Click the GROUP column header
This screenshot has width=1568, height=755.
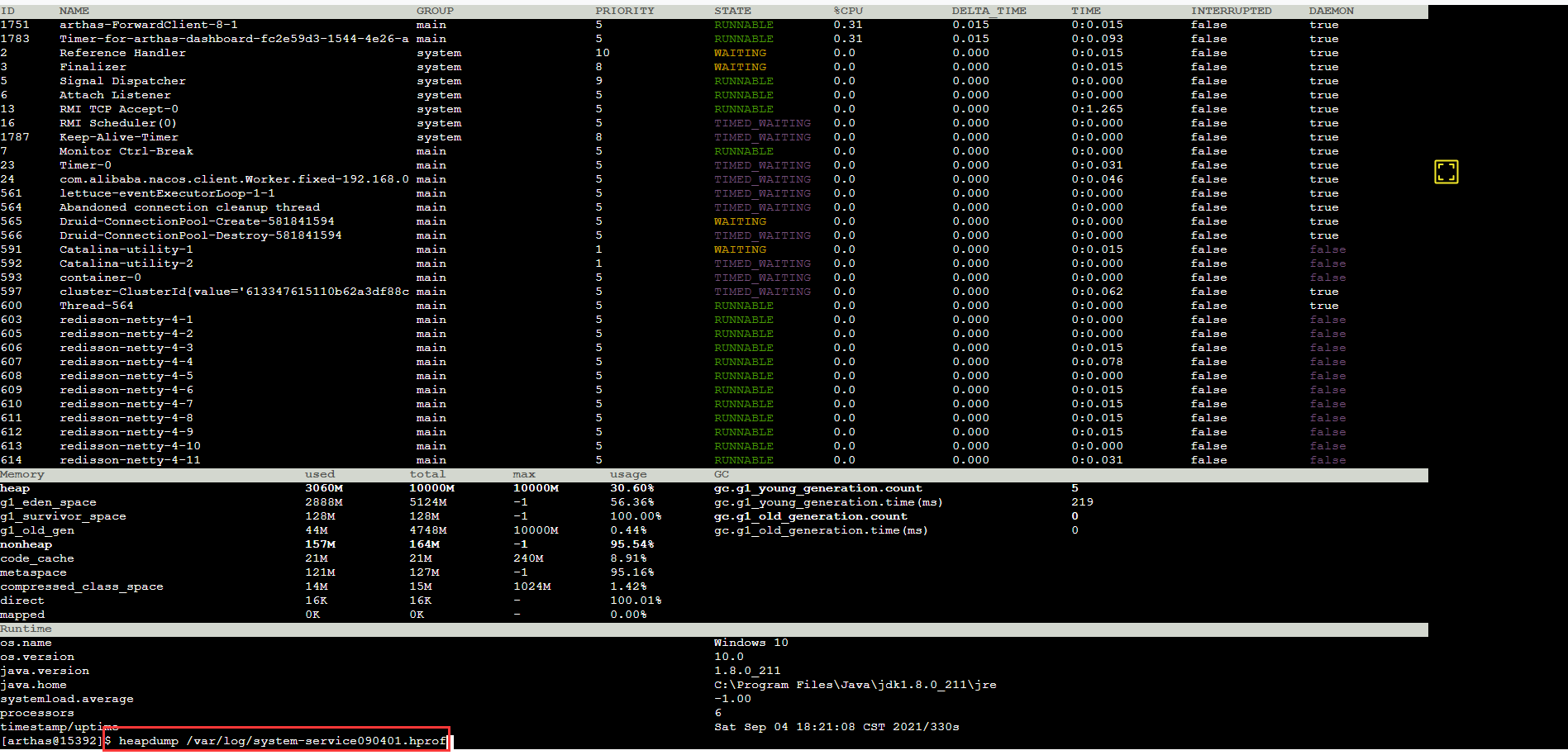435,11
